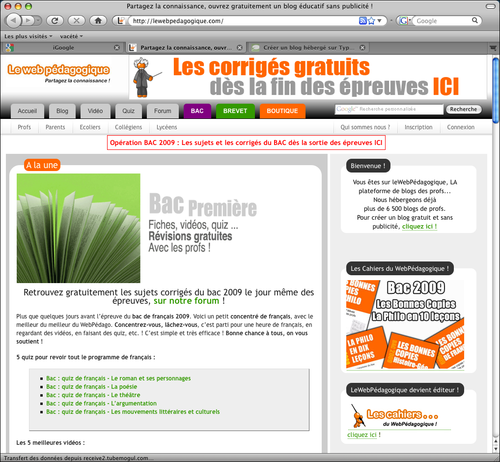500x462 pixels.
Task: Open the purple BAC menu tab
Action: (x=197, y=111)
